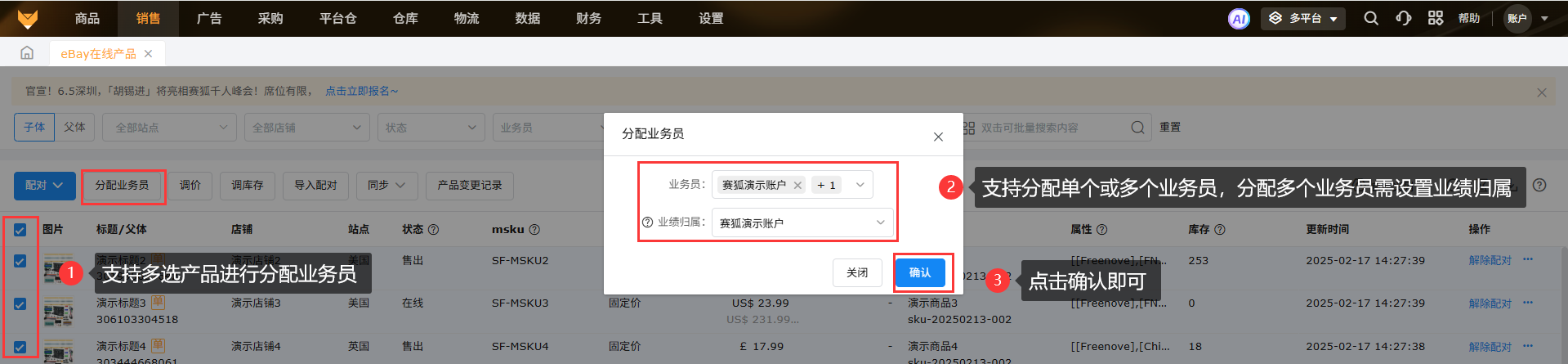Screen dimensions: 1568x364
Task: Open more actions for SF-MSKU2 row
Action: [x=1528, y=260]
